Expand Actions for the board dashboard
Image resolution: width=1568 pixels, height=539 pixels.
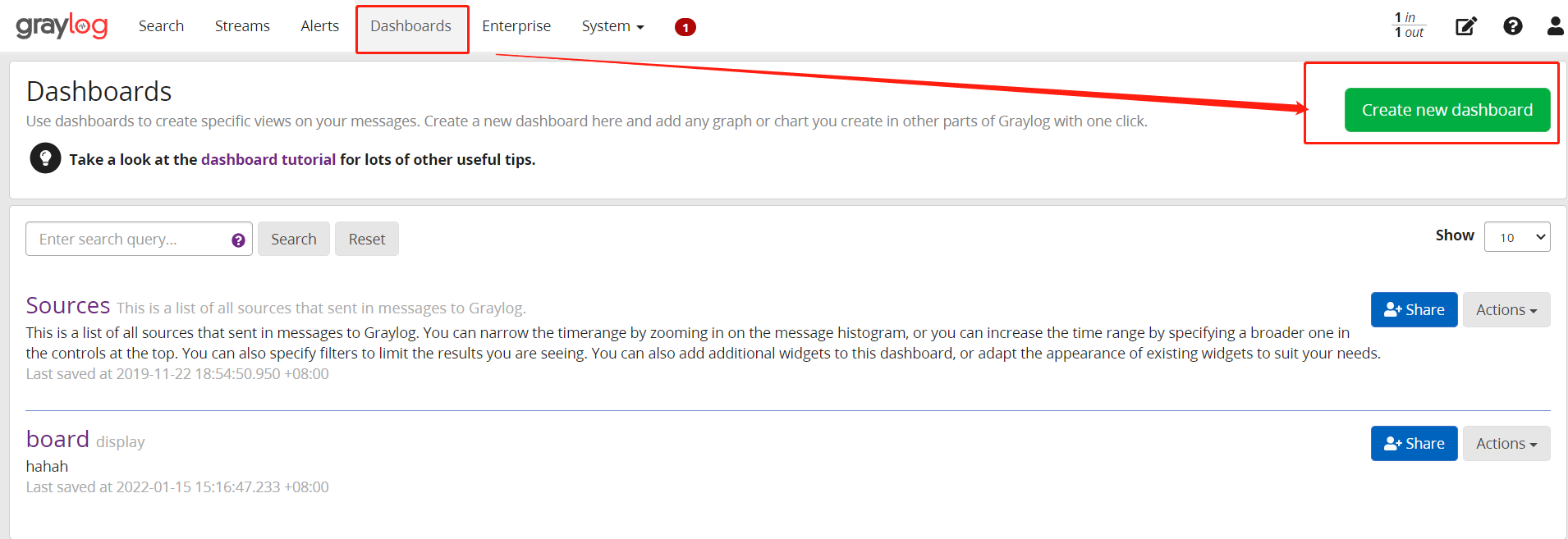click(1506, 443)
